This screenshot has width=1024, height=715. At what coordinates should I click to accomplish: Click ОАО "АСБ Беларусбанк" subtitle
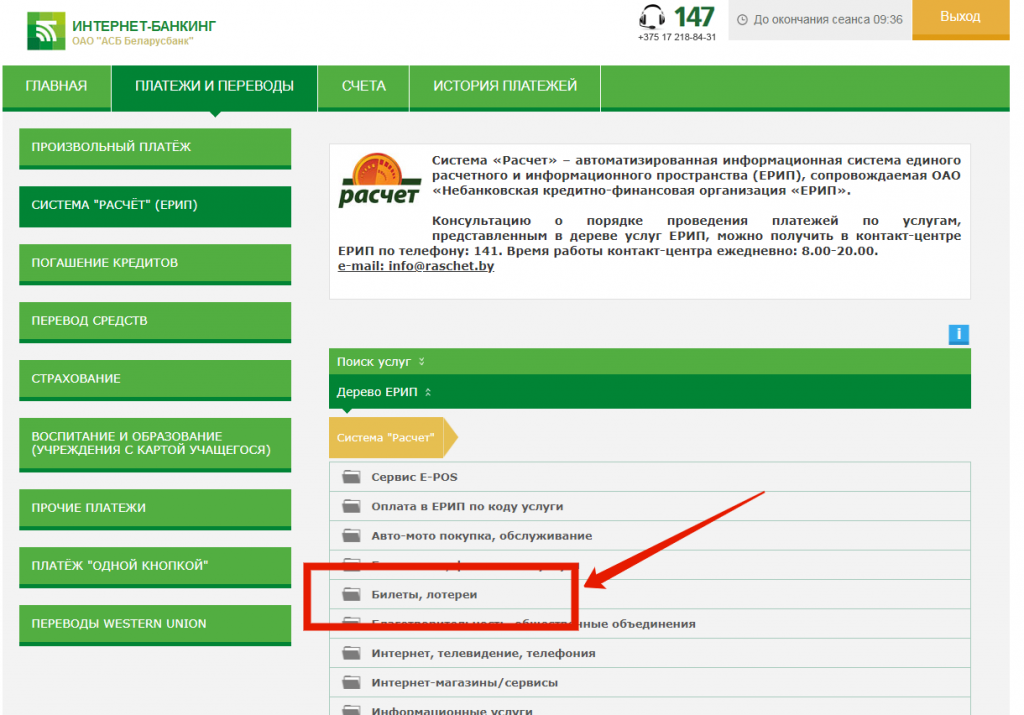[133, 41]
